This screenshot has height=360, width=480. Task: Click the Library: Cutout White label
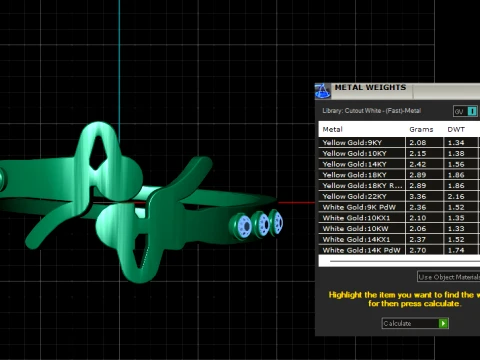[371, 111]
